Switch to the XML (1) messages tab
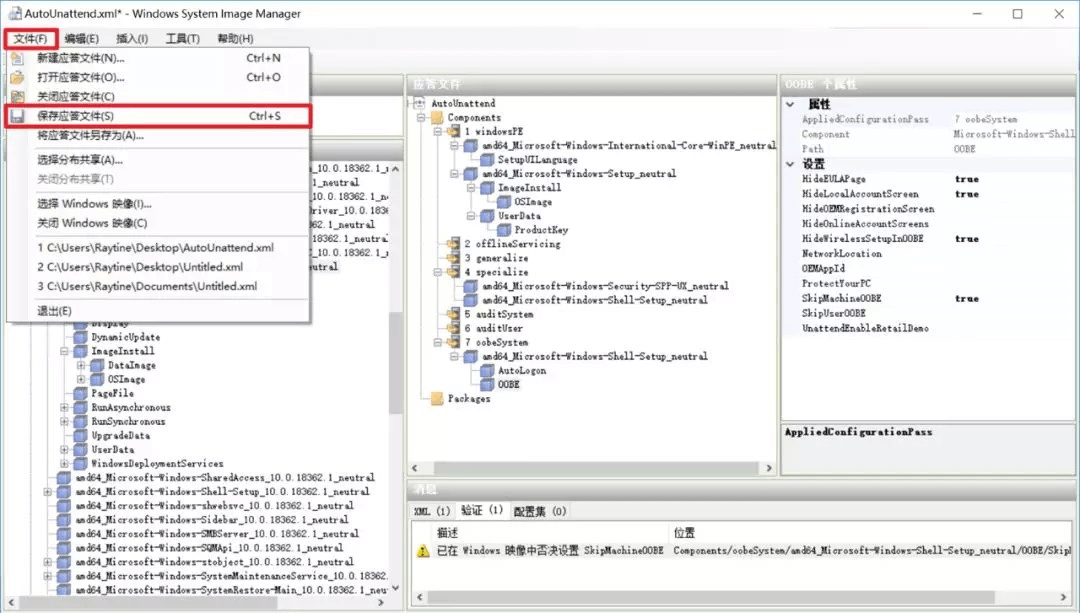The height and width of the screenshot is (613, 1080). coord(432,511)
